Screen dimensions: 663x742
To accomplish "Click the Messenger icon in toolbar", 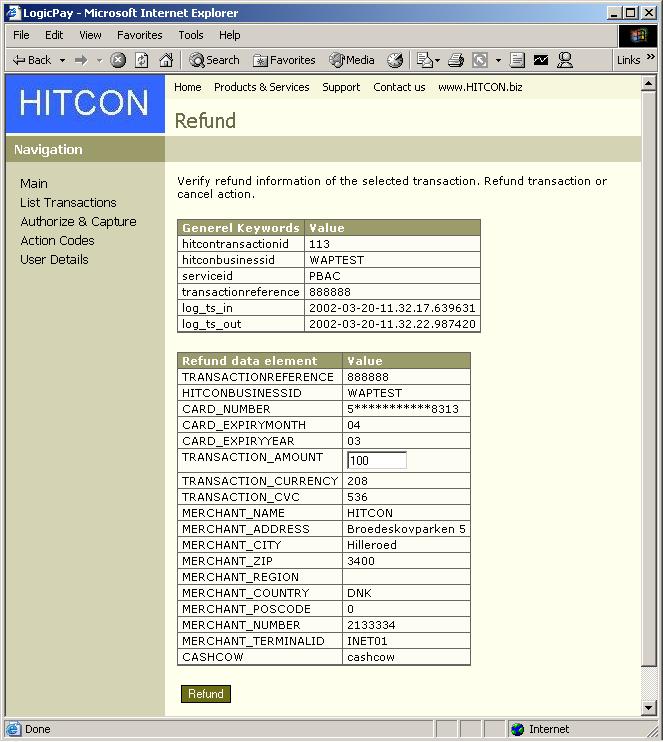I will point(565,60).
